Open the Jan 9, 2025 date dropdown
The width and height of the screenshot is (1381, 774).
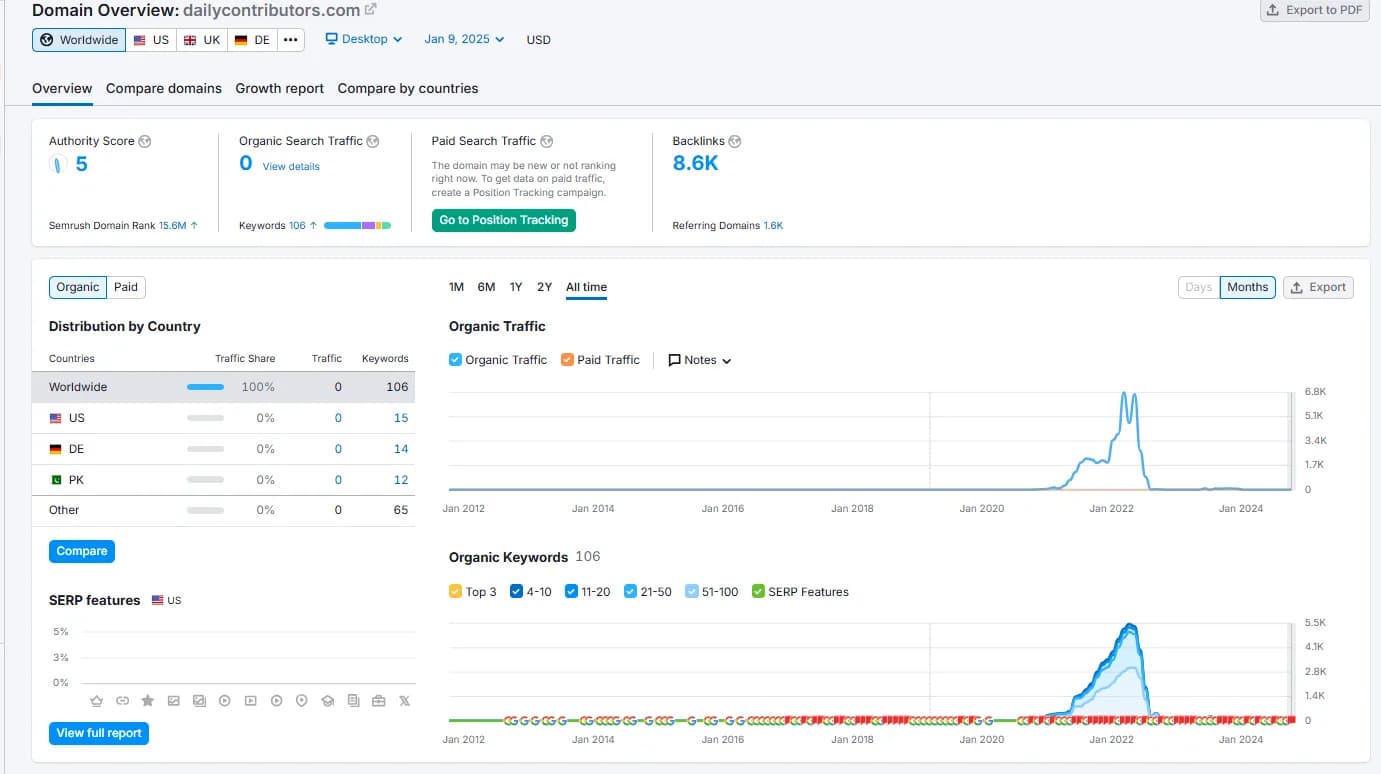coord(464,39)
